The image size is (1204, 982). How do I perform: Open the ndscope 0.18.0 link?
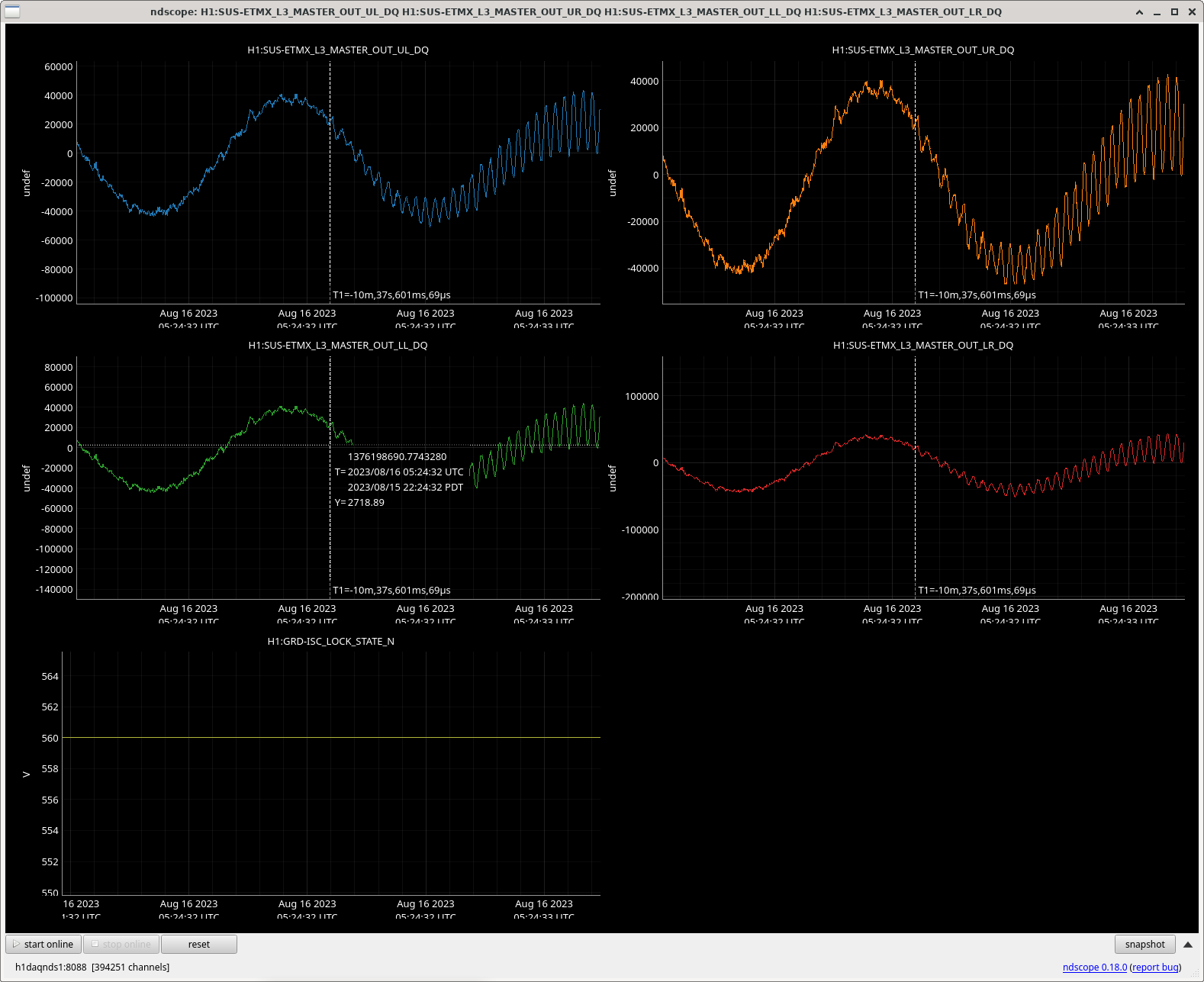coord(1094,967)
